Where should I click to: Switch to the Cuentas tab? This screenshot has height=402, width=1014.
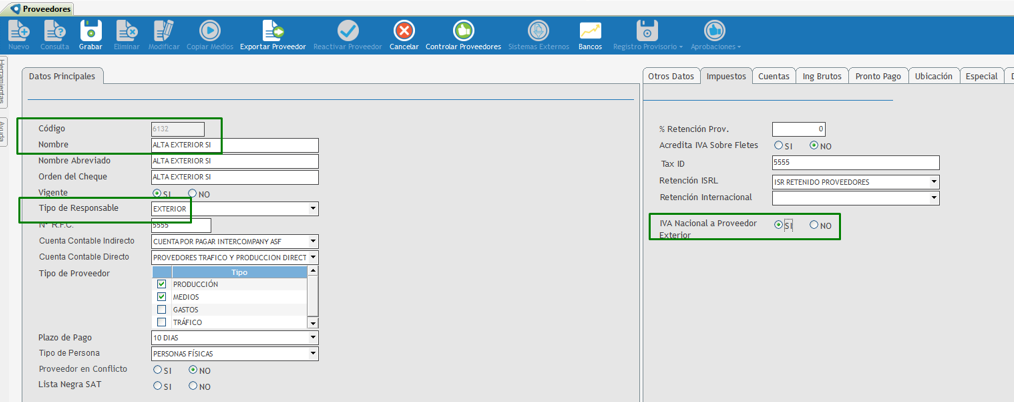coord(773,76)
